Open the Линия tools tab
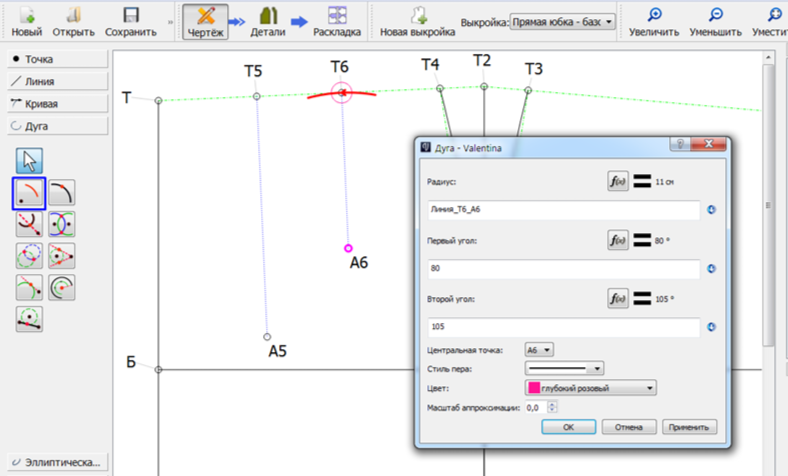 pos(57,81)
